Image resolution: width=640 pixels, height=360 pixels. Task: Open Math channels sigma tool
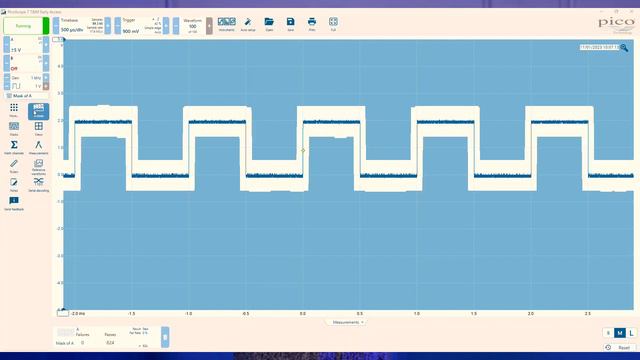coord(14,147)
